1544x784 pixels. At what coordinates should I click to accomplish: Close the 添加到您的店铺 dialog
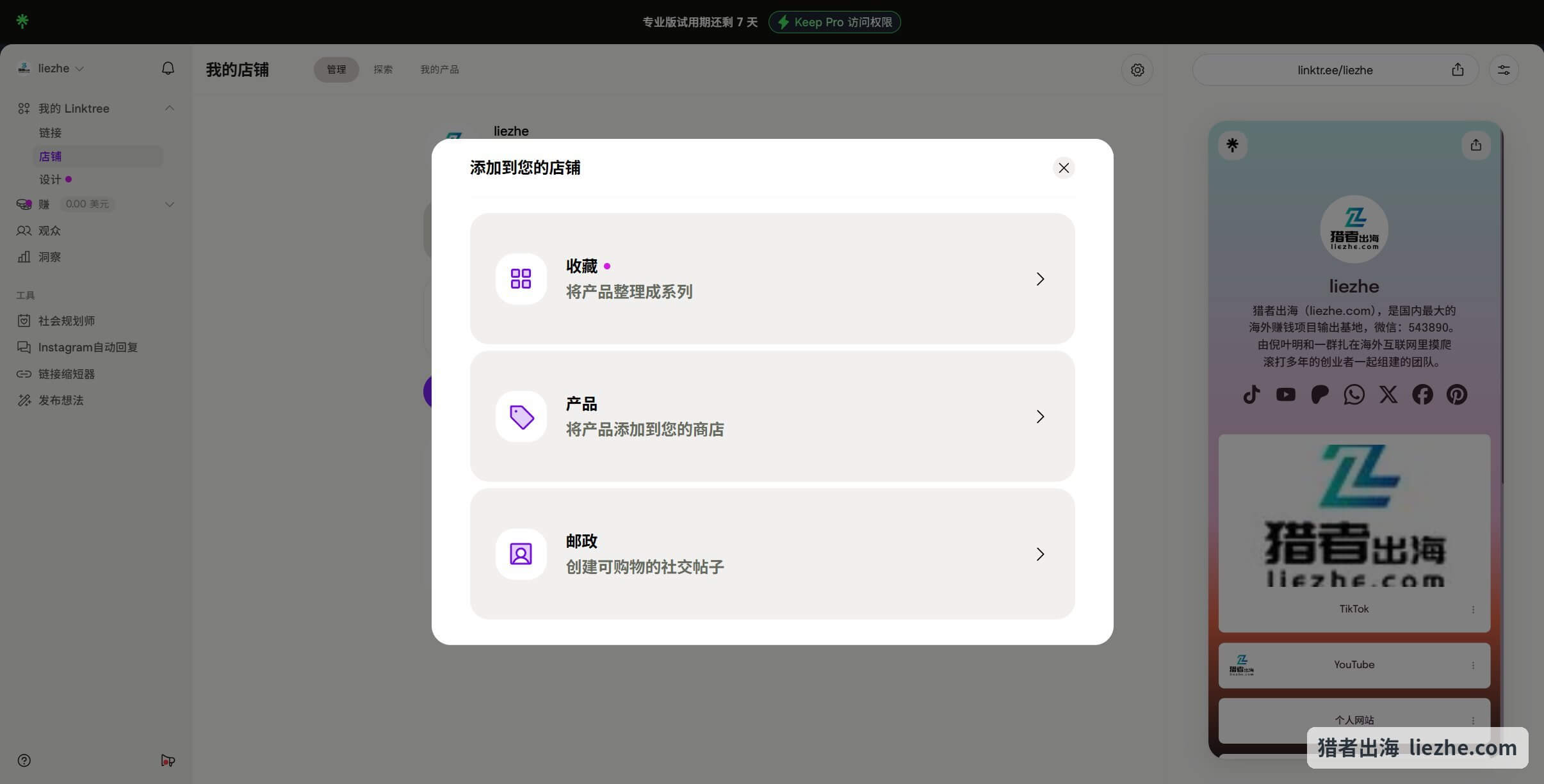point(1064,168)
